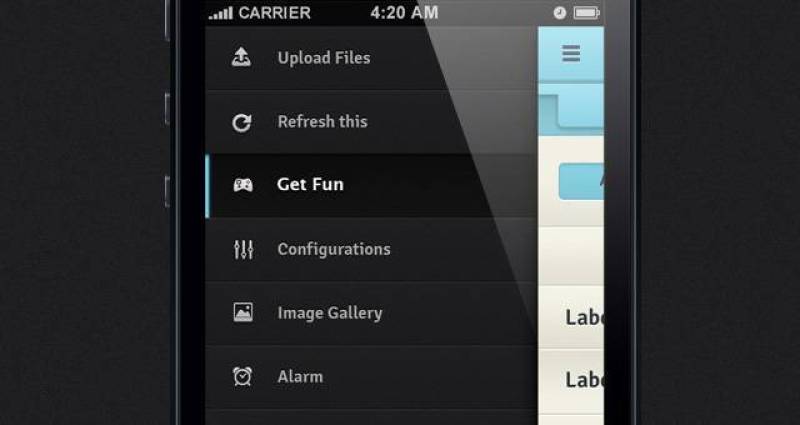Screen dimensions: 800x425
Task: Choose the Refresh this menu entry
Action: click(322, 122)
